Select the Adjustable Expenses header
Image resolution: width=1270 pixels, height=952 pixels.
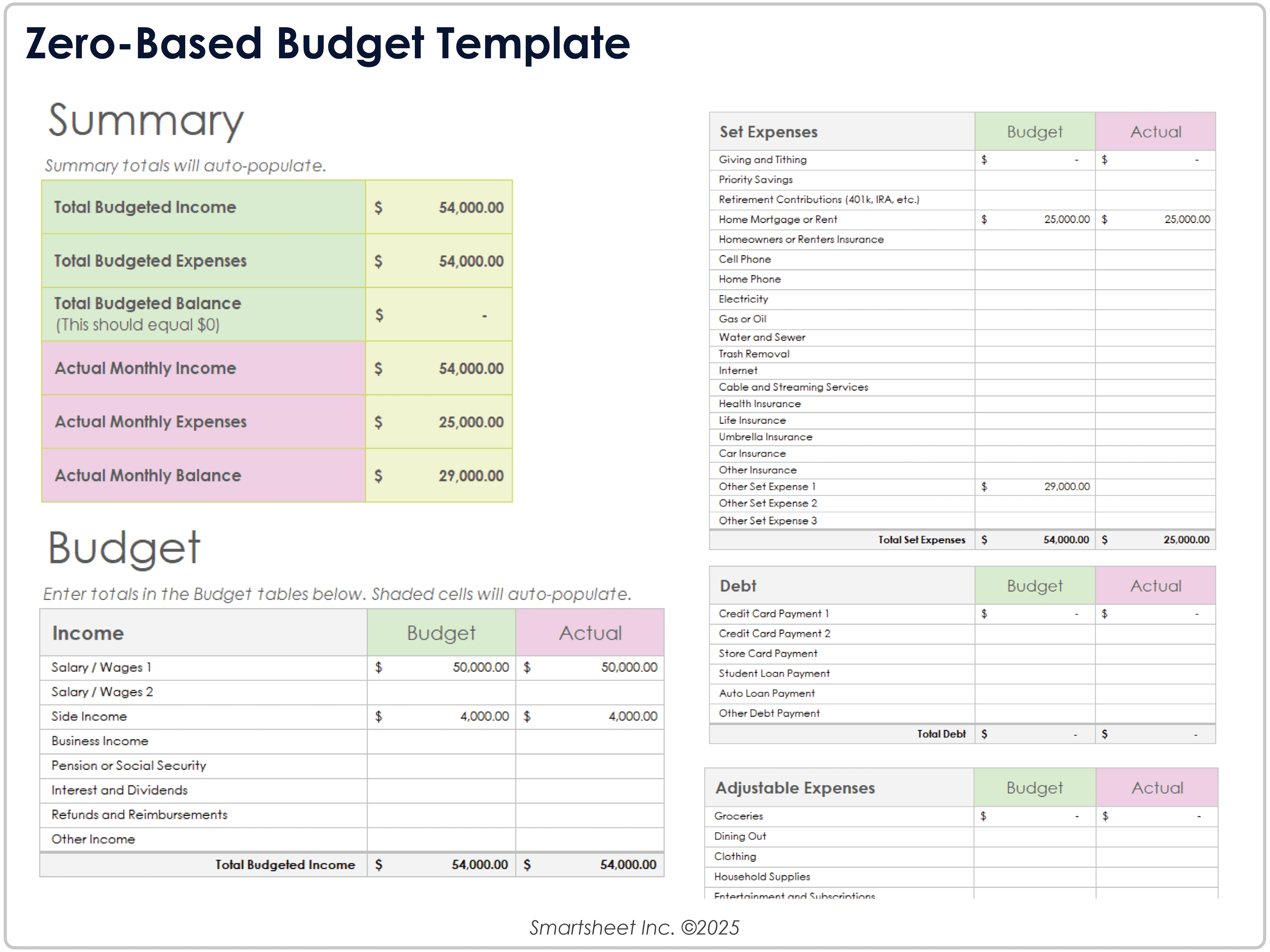coord(796,787)
